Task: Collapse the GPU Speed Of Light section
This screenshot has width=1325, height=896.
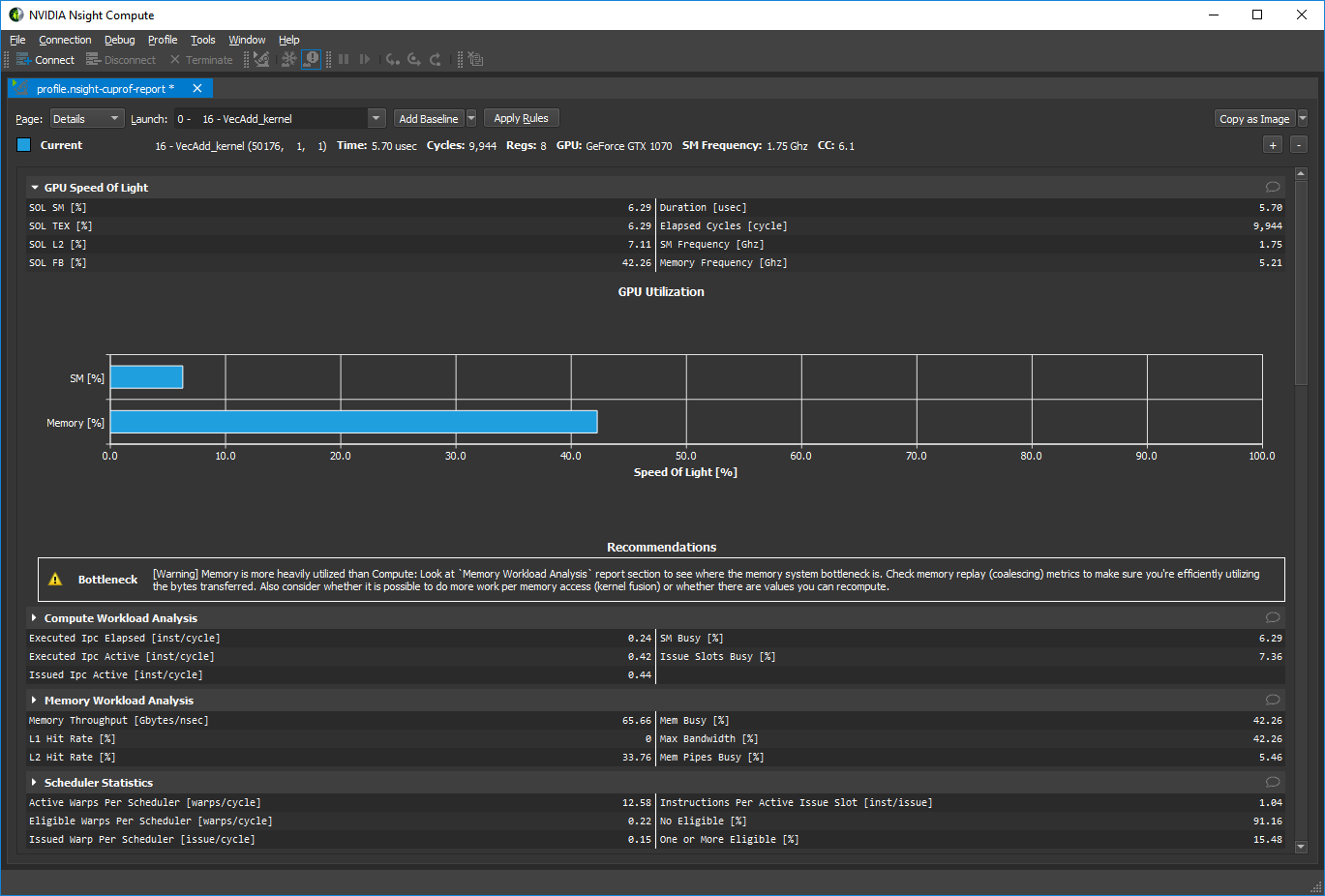Action: point(35,188)
